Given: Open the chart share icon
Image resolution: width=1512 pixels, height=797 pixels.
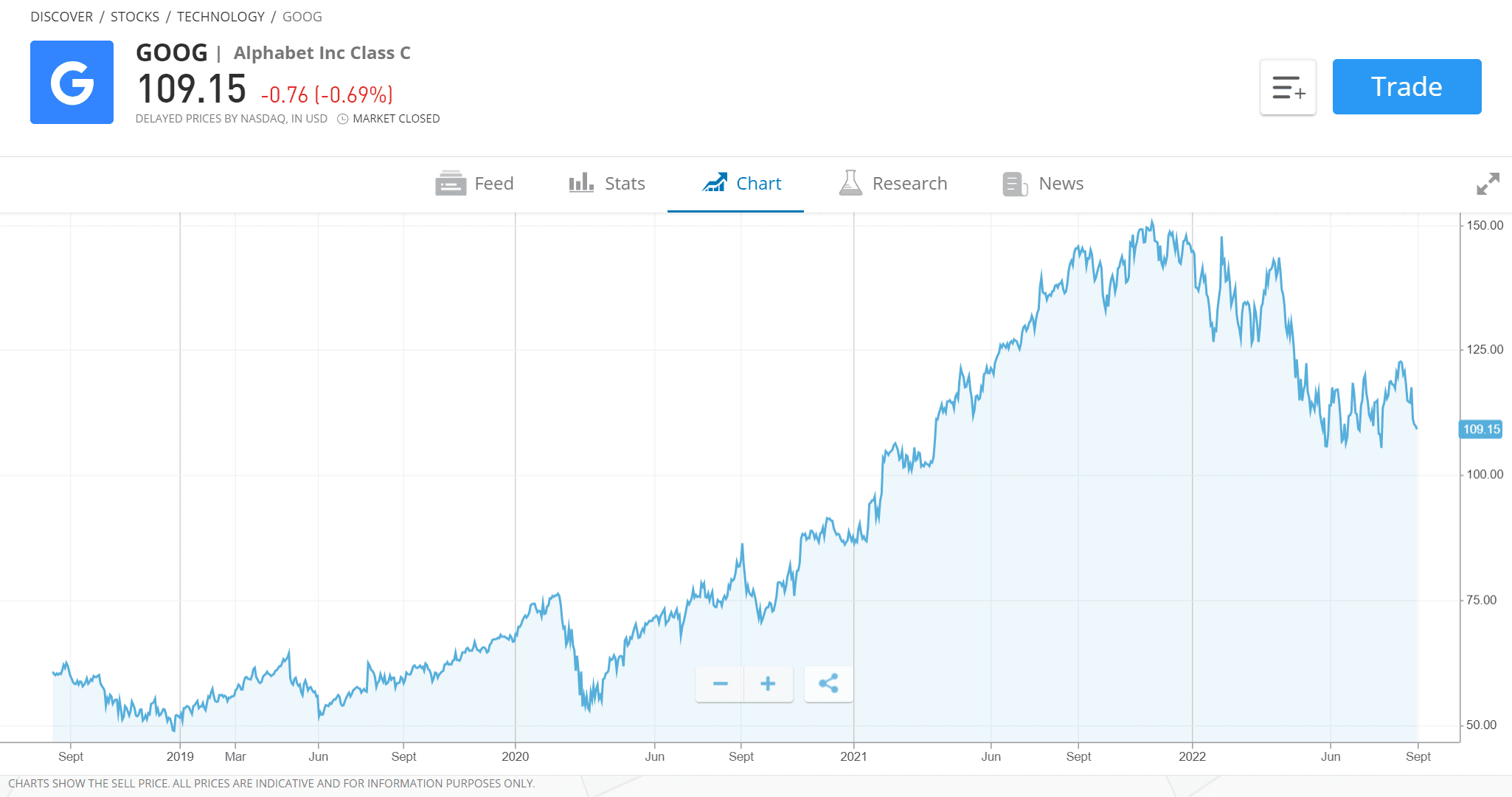Looking at the screenshot, I should click(828, 684).
